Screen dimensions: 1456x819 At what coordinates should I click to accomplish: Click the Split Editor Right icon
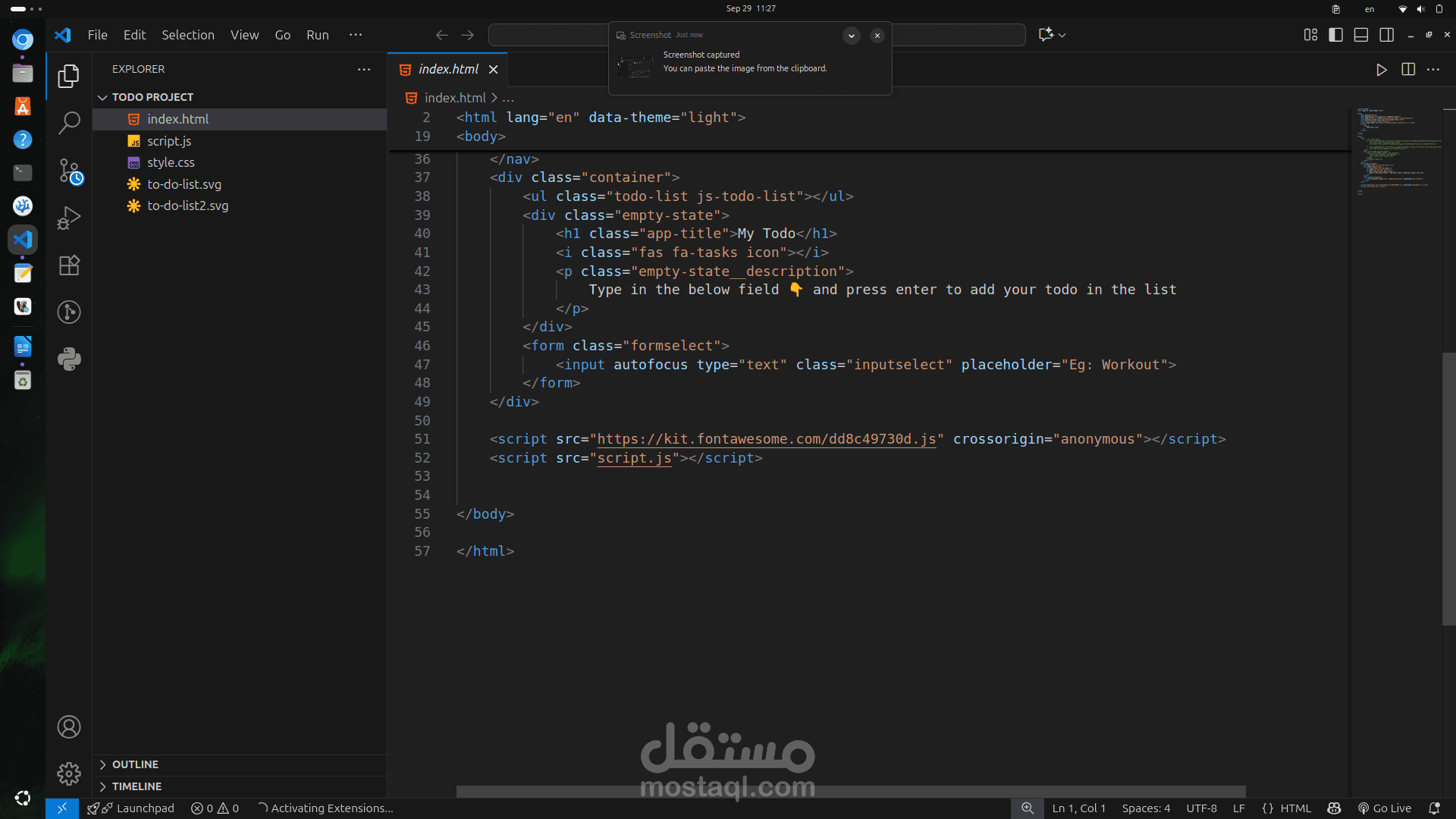pyautogui.click(x=1408, y=69)
